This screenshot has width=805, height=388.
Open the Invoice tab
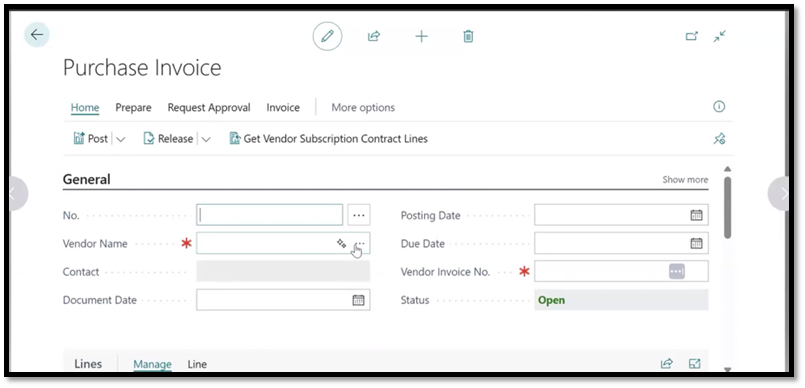283,107
